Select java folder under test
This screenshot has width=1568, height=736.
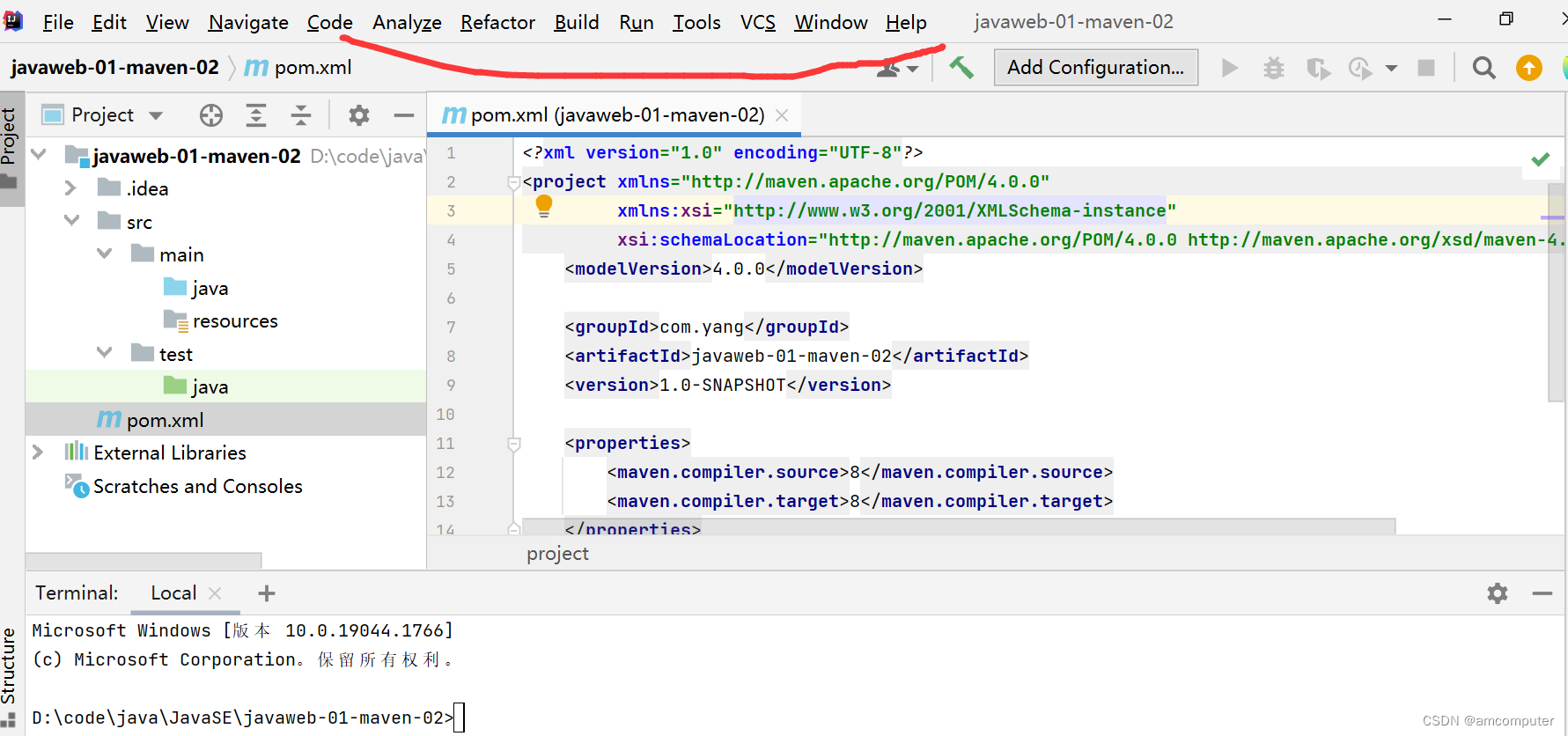click(210, 386)
